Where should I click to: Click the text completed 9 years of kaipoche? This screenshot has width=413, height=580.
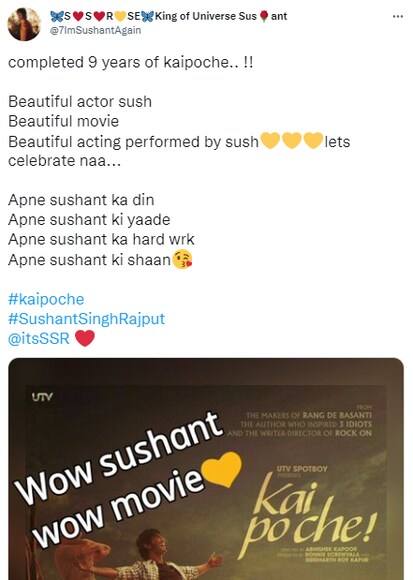[131, 62]
